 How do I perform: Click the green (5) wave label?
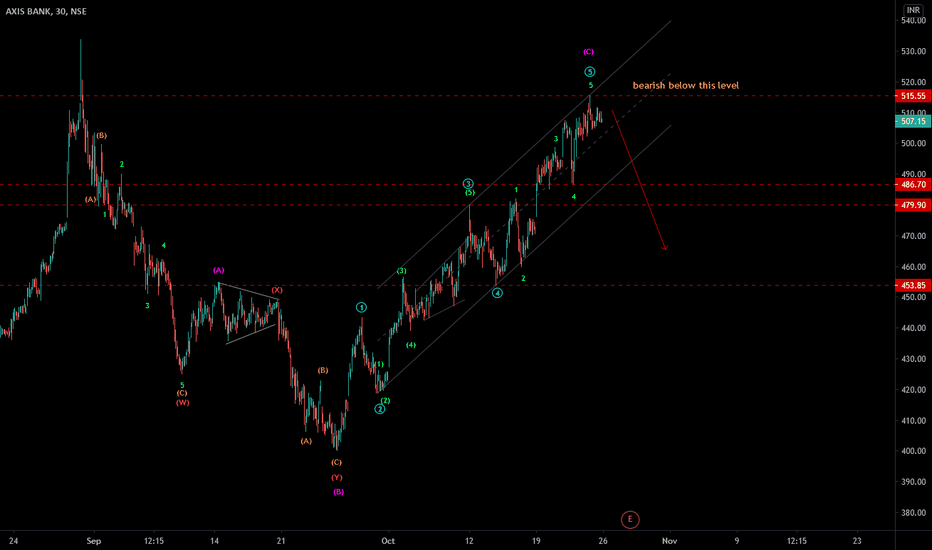point(470,193)
